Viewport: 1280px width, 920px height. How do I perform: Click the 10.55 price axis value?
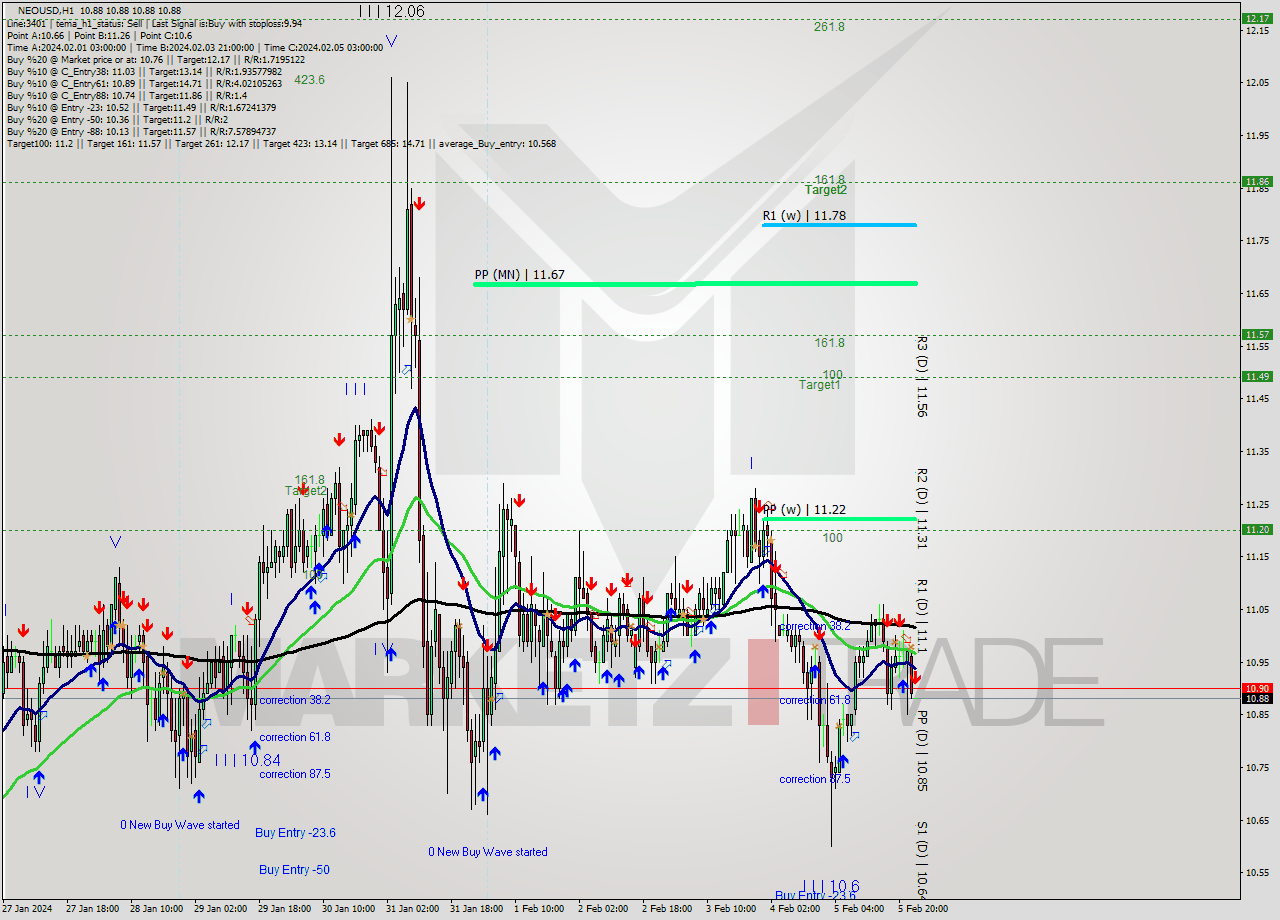pos(1257,872)
